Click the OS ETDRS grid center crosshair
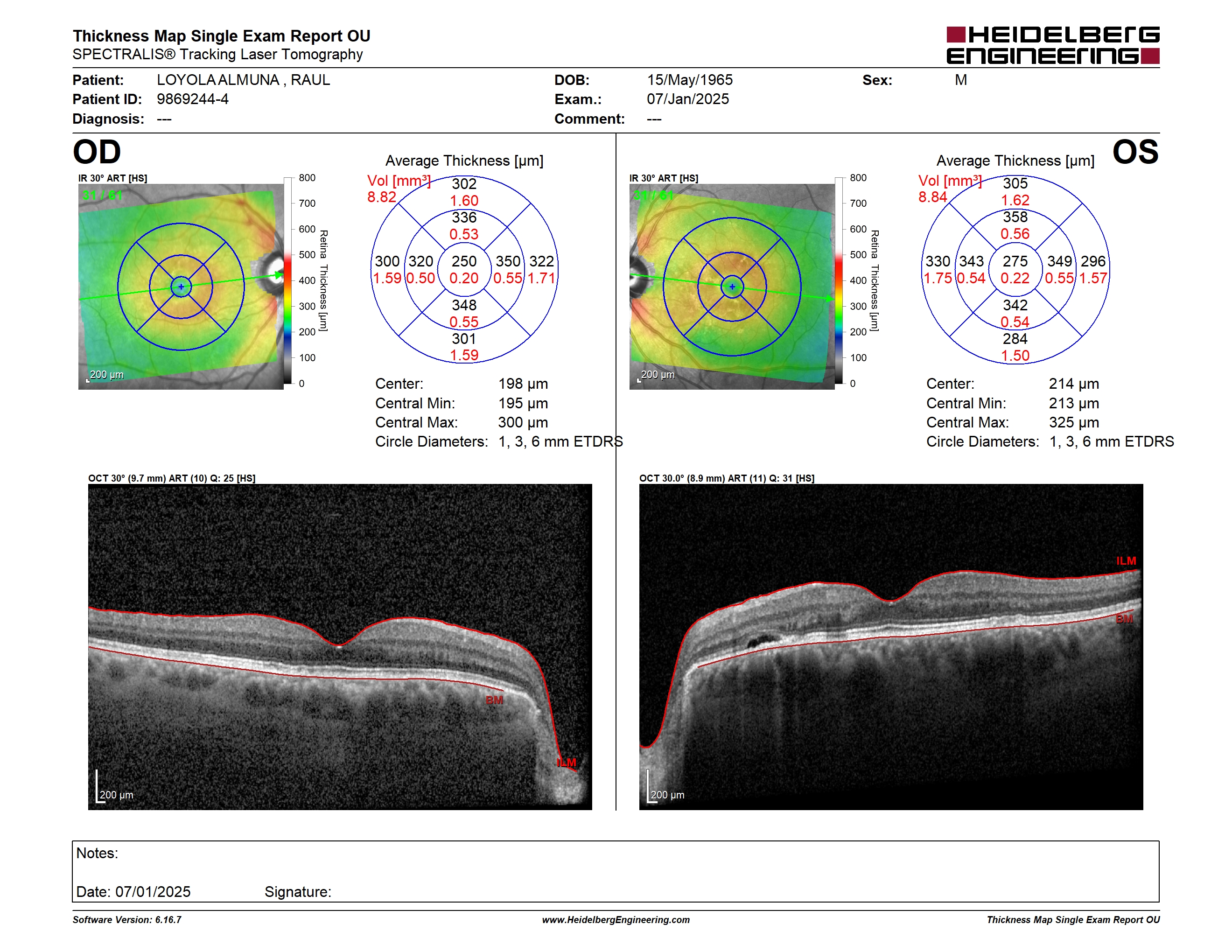Image resolution: width=1232 pixels, height=952 pixels. pyautogui.click(x=732, y=287)
